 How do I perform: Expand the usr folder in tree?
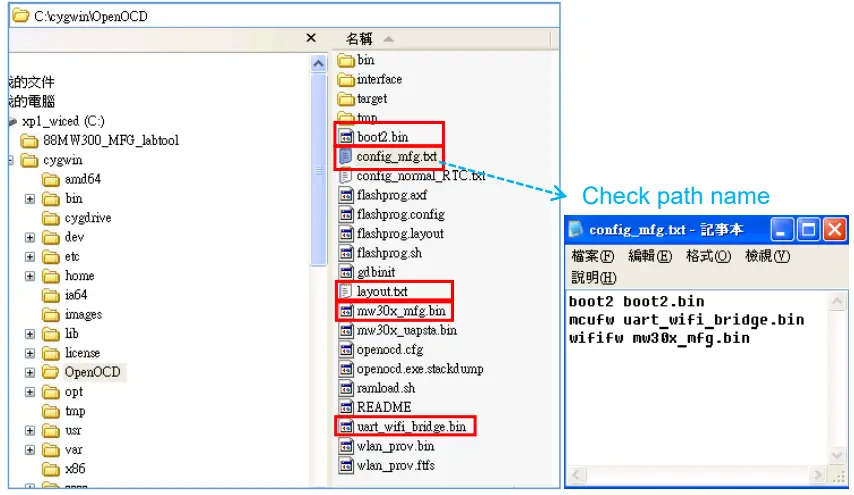[x=30, y=431]
